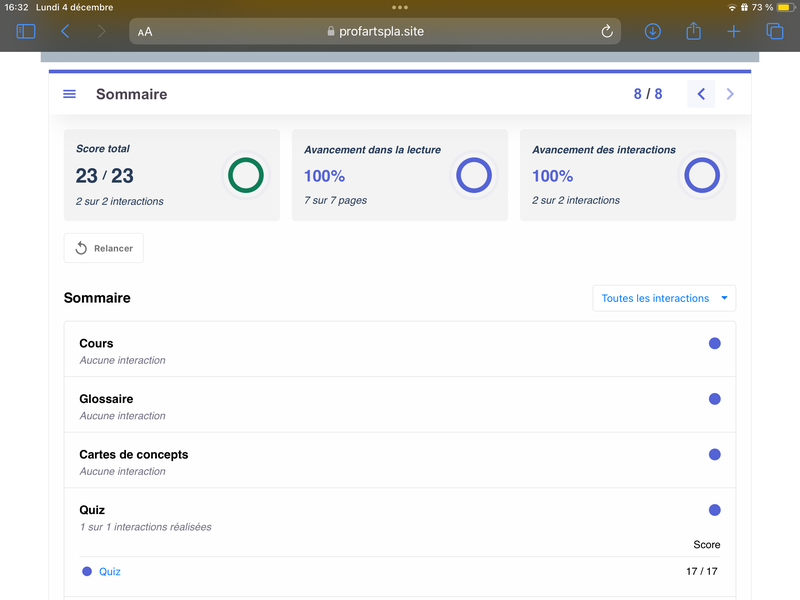Go to previous page with left chevron

(701, 94)
